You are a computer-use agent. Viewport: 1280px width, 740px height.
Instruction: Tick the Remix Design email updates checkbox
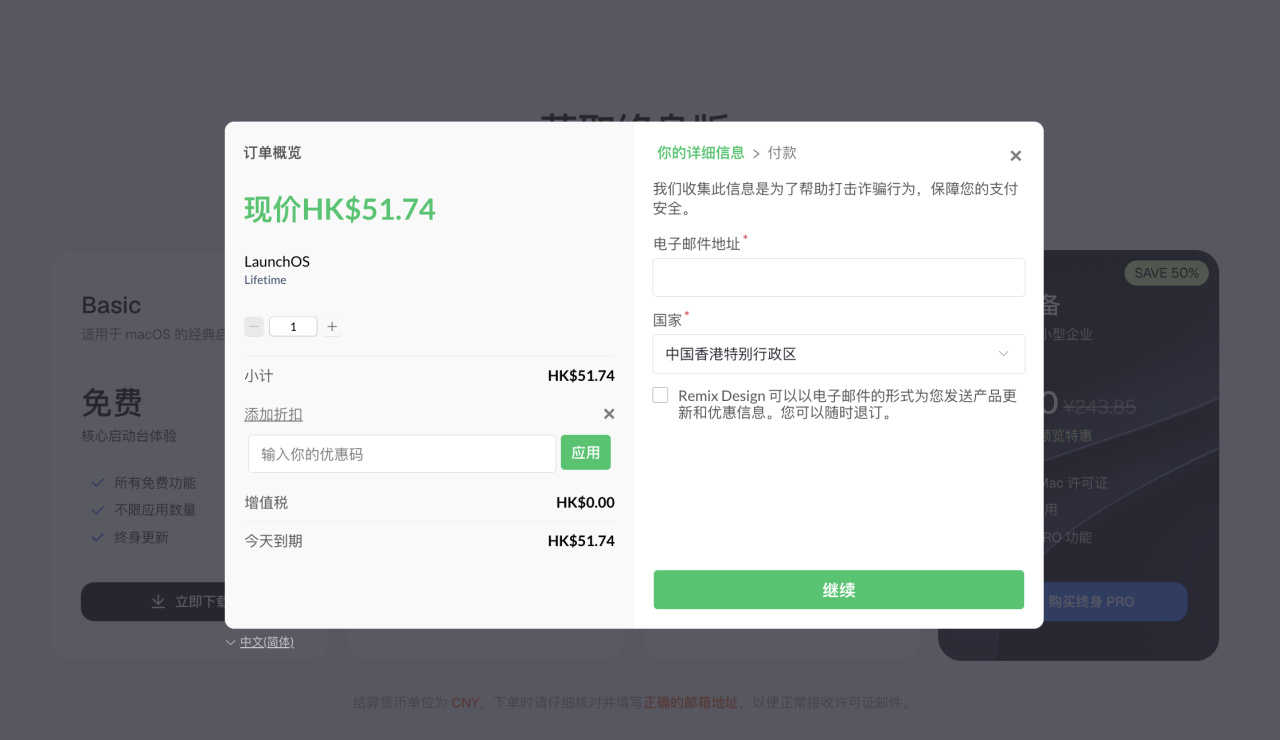pyautogui.click(x=660, y=395)
